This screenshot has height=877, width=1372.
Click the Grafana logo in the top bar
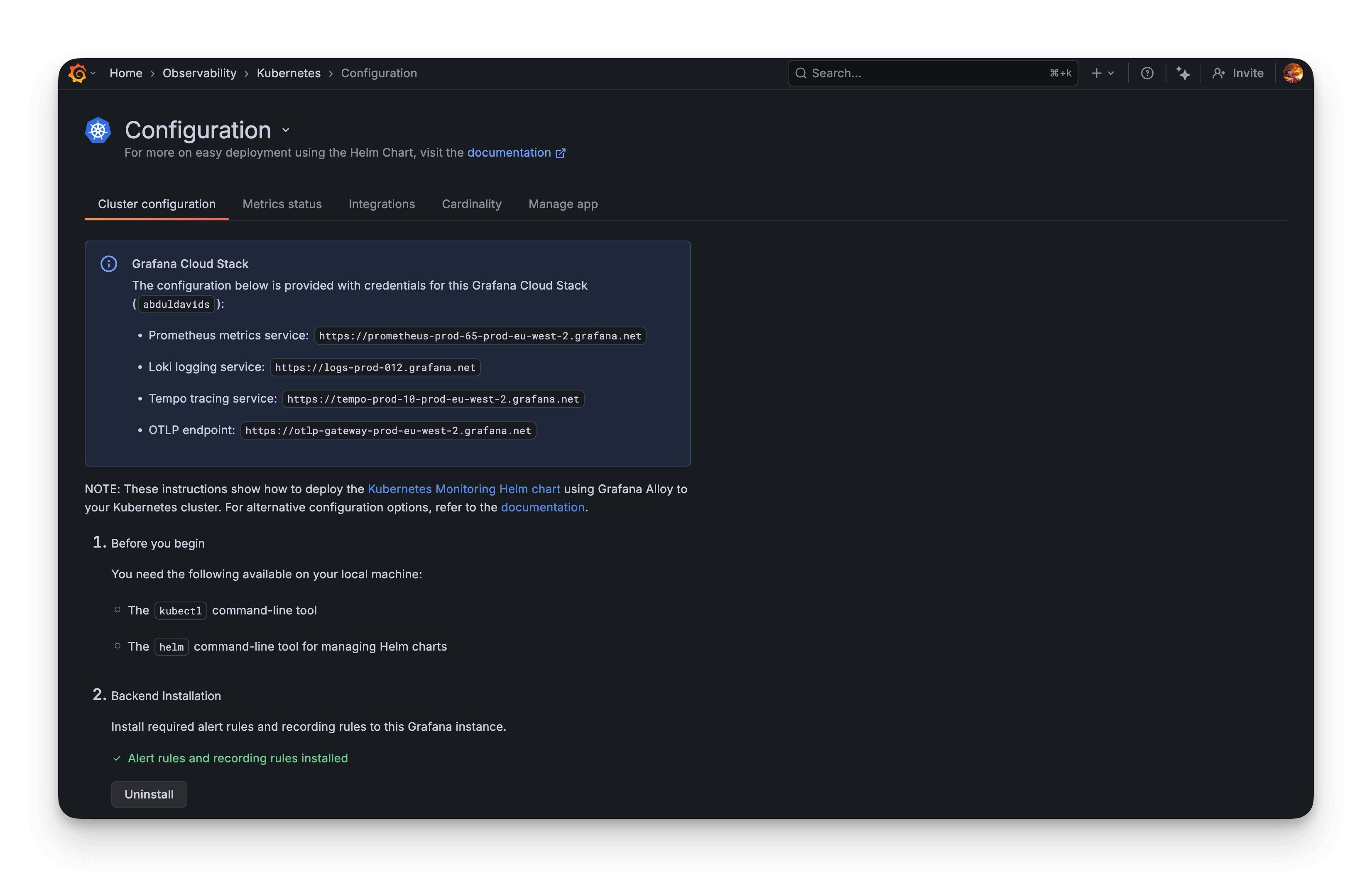coord(78,73)
